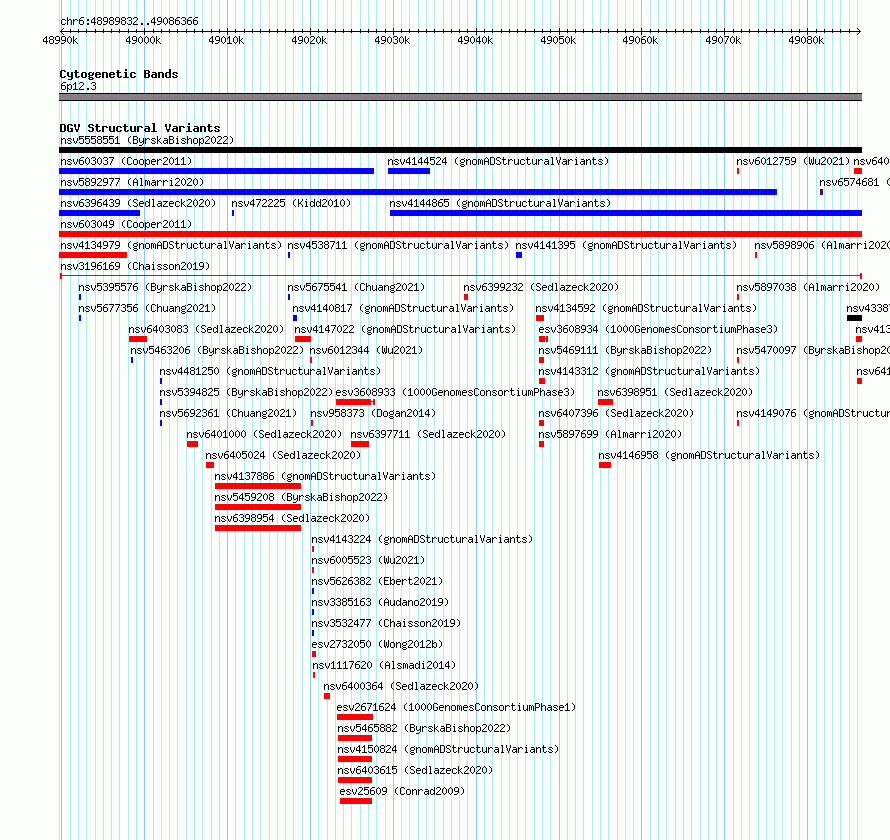Image resolution: width=890 pixels, height=840 pixels.
Task: Click the DGV Structural Variants track title
Action: pyautogui.click(x=140, y=128)
